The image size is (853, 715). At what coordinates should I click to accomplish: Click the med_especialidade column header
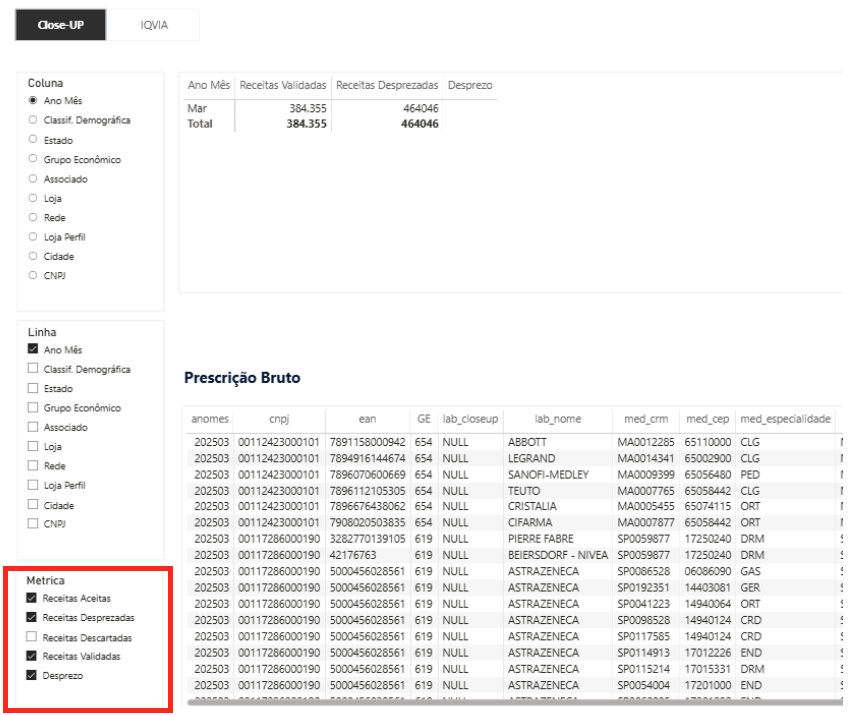pos(785,419)
